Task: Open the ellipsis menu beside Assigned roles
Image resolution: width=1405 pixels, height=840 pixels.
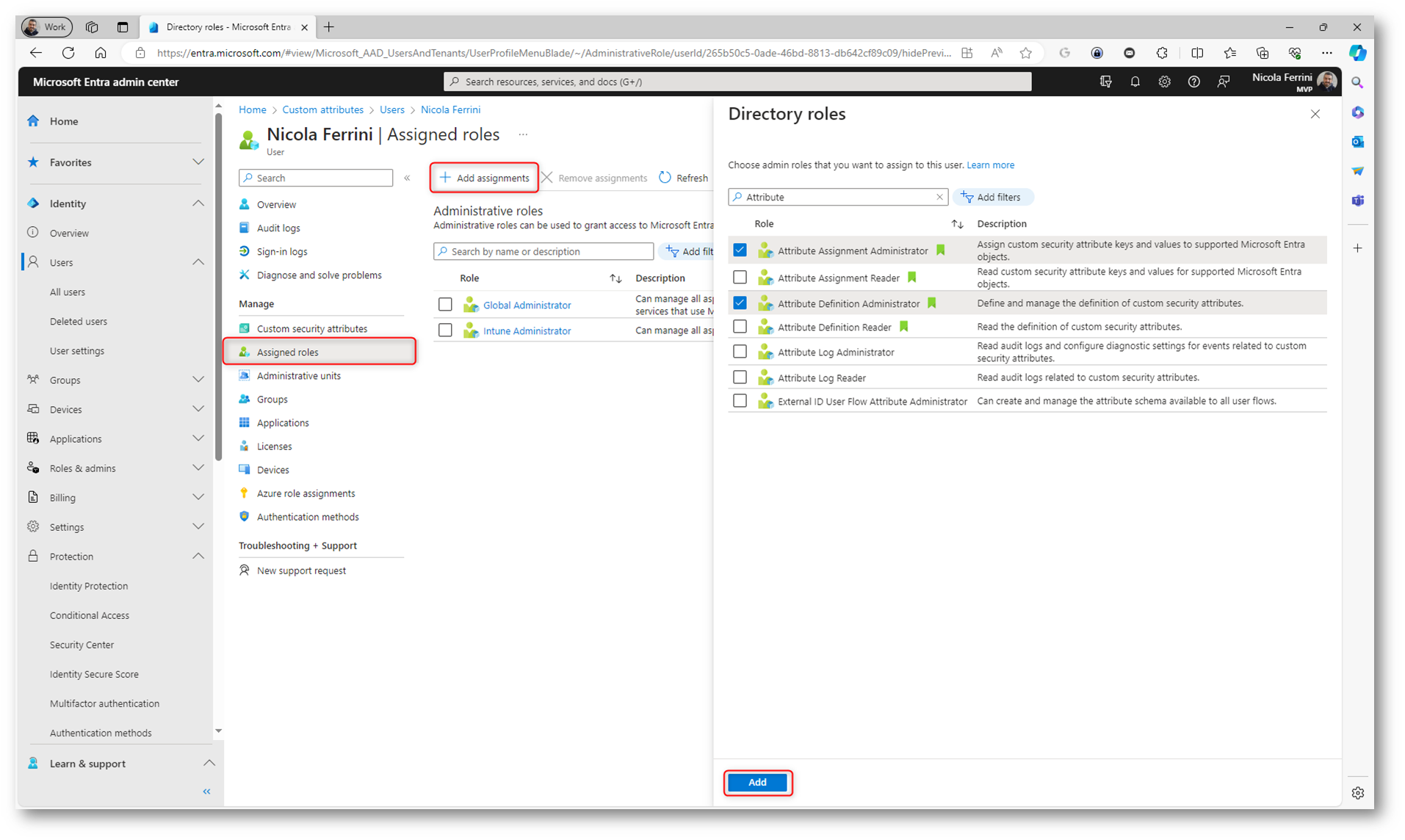Action: coord(522,134)
